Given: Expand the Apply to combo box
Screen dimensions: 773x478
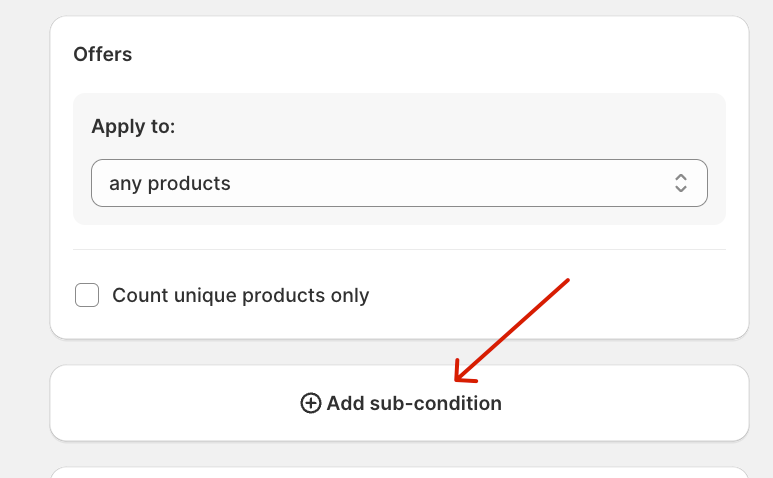Looking at the screenshot, I should 399,183.
